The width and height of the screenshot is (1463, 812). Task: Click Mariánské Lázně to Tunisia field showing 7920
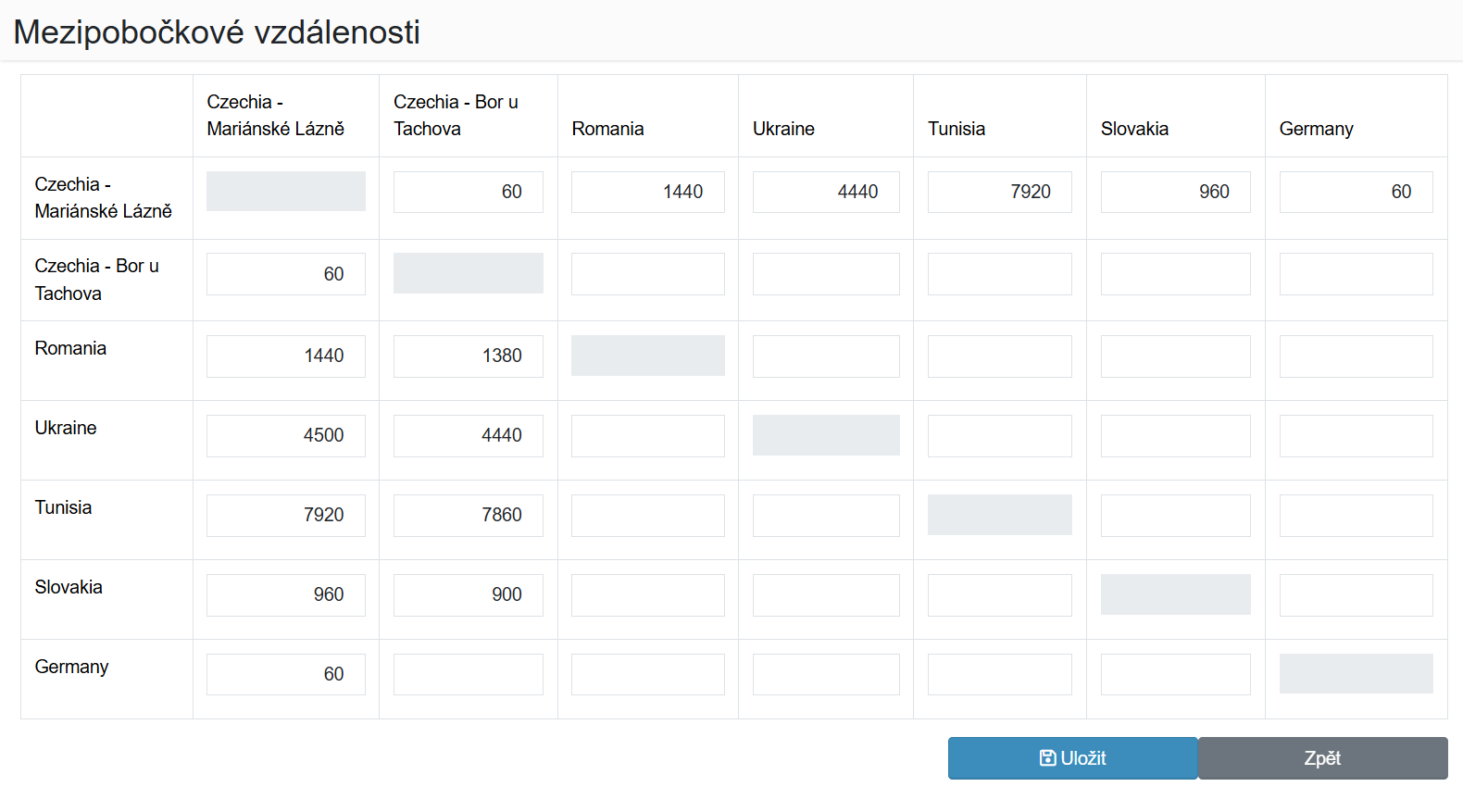coord(1000,192)
